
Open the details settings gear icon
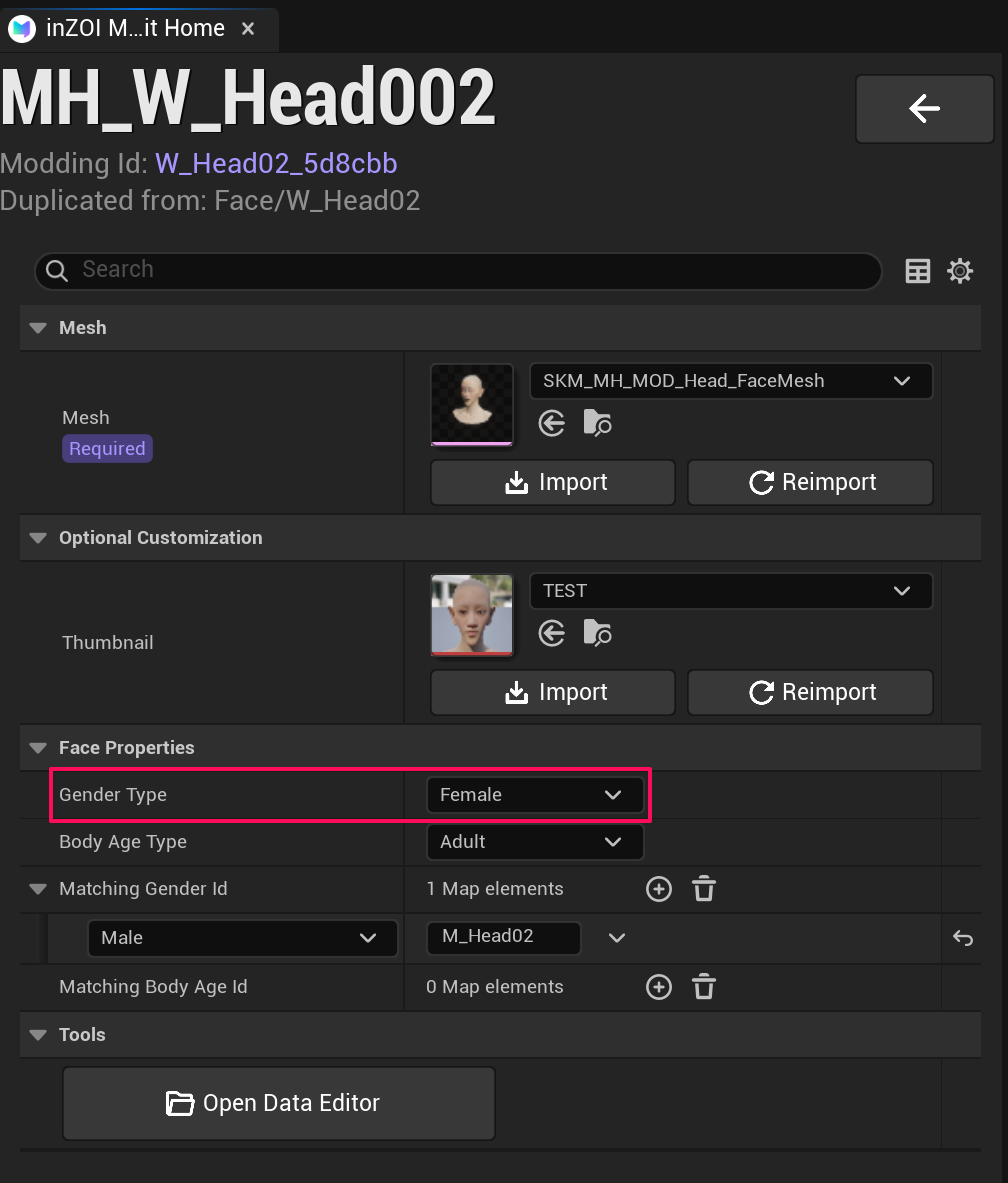[x=960, y=271]
